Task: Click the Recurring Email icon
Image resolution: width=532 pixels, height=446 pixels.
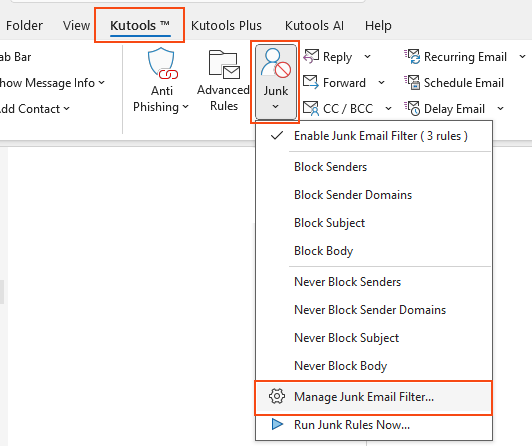Action: click(x=412, y=56)
